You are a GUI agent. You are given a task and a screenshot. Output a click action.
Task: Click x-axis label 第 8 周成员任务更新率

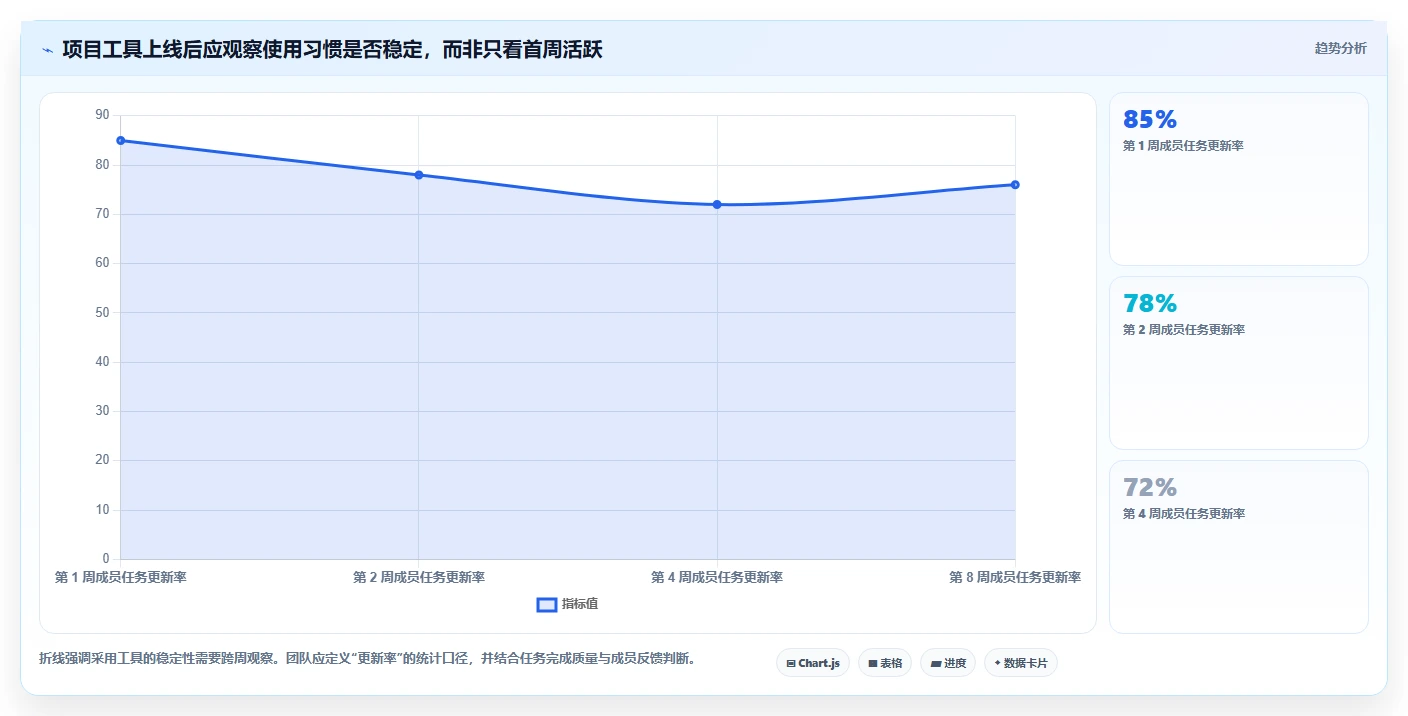[1015, 577]
